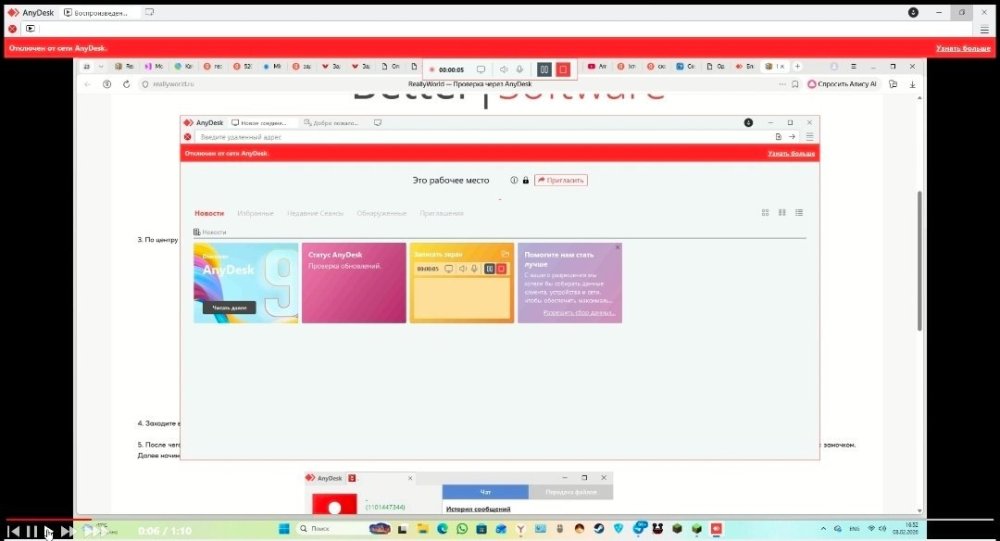The height and width of the screenshot is (541, 1000).
Task: Open Steam from the taskbar
Action: [x=599, y=529]
